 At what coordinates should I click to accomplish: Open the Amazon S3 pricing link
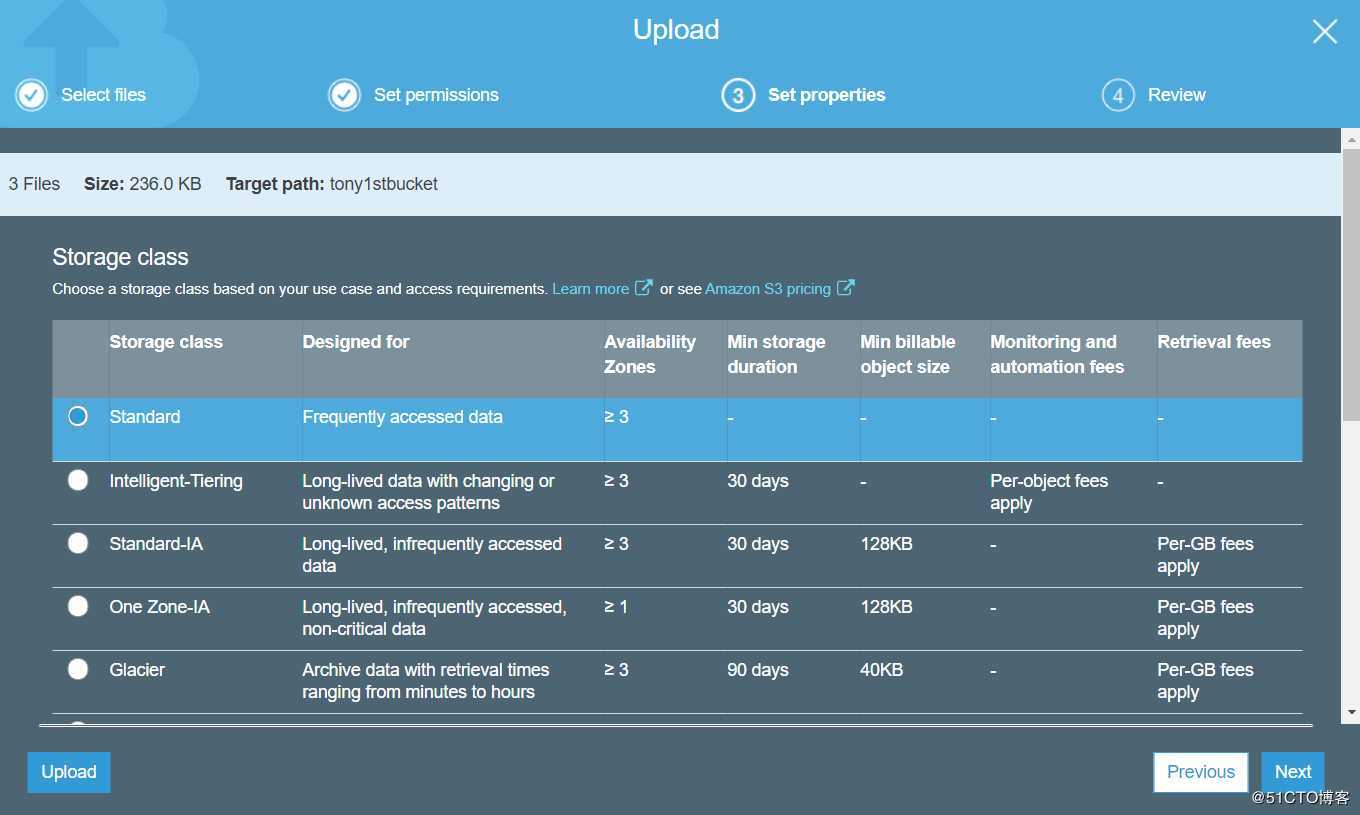coord(768,288)
